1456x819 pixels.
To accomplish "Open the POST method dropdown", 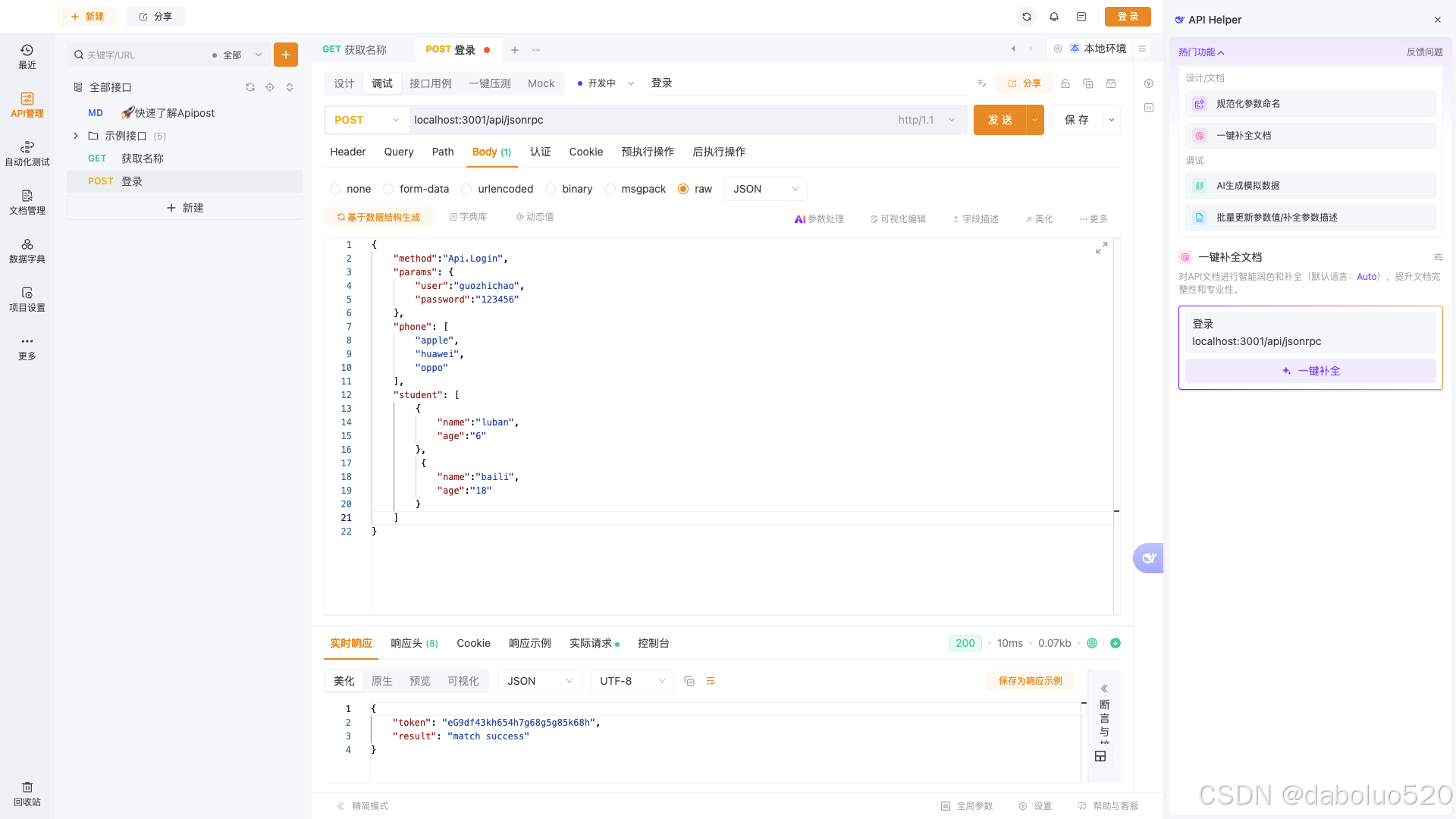I will click(366, 120).
